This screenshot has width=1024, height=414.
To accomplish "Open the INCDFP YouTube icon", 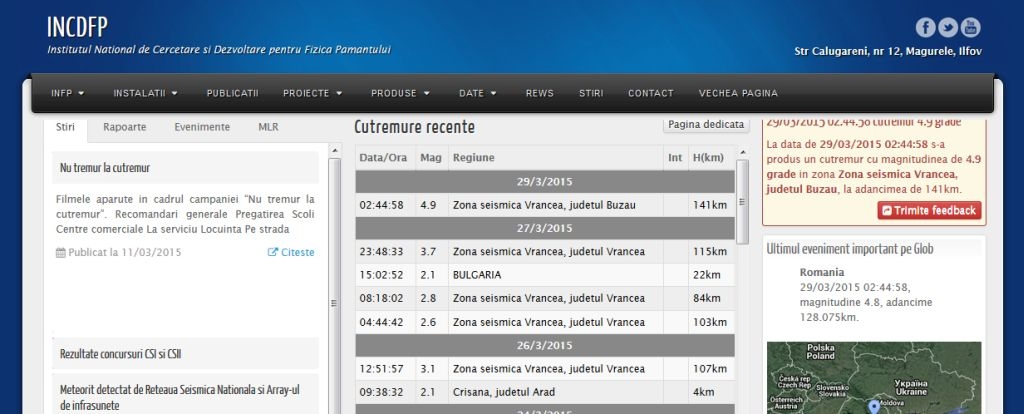I will coord(970,27).
